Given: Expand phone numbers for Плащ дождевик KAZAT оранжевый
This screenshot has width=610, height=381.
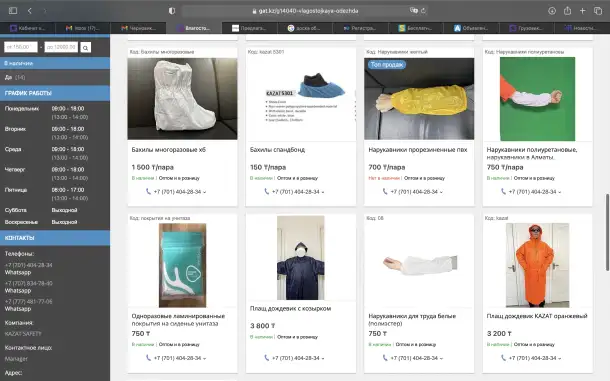Looking at the screenshot, I should (559, 358).
